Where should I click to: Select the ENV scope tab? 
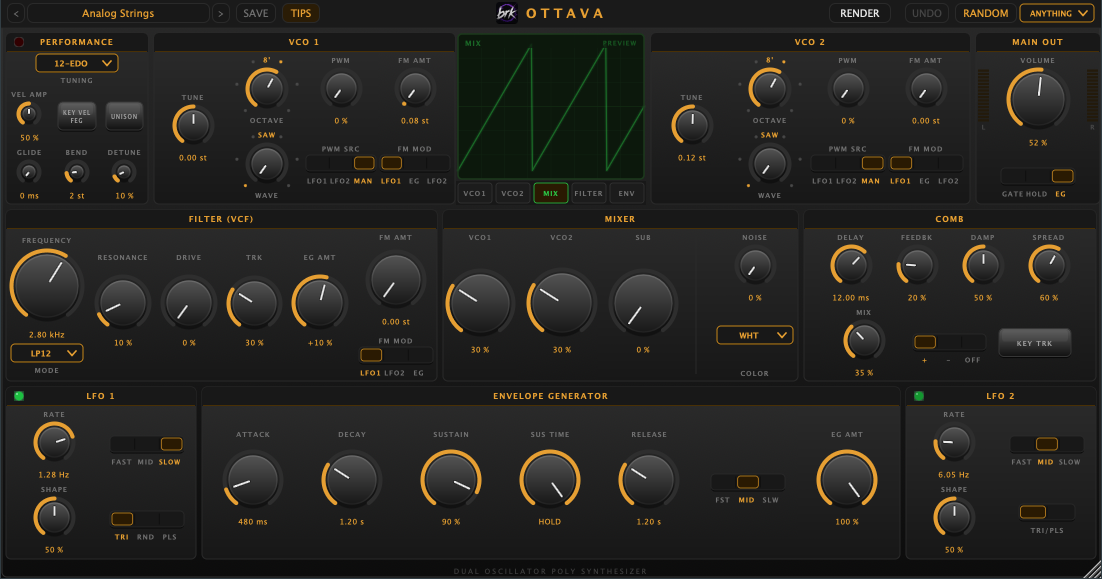pos(626,193)
